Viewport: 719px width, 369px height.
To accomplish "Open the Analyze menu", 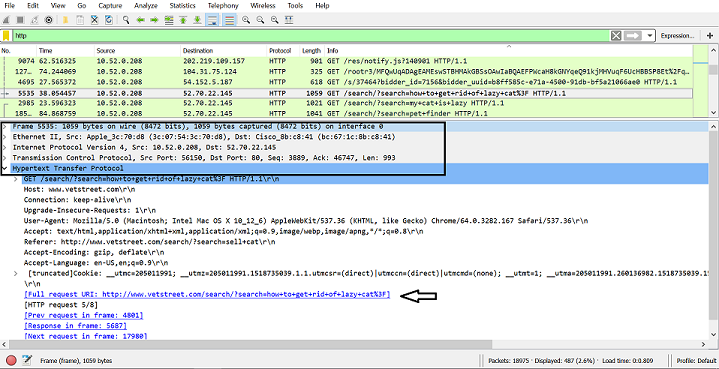I will [x=146, y=6].
